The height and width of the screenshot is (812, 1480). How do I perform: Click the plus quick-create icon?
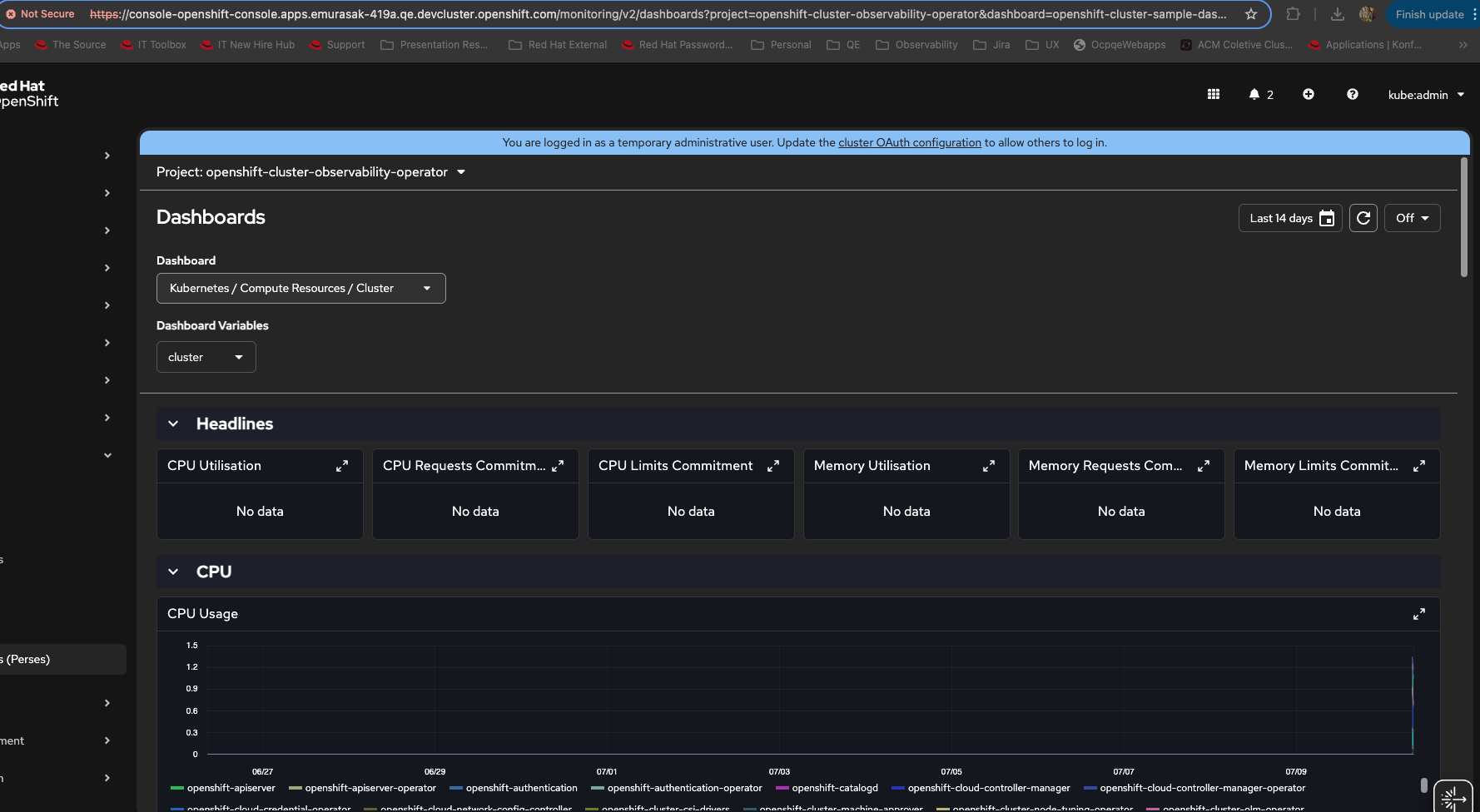(x=1308, y=95)
